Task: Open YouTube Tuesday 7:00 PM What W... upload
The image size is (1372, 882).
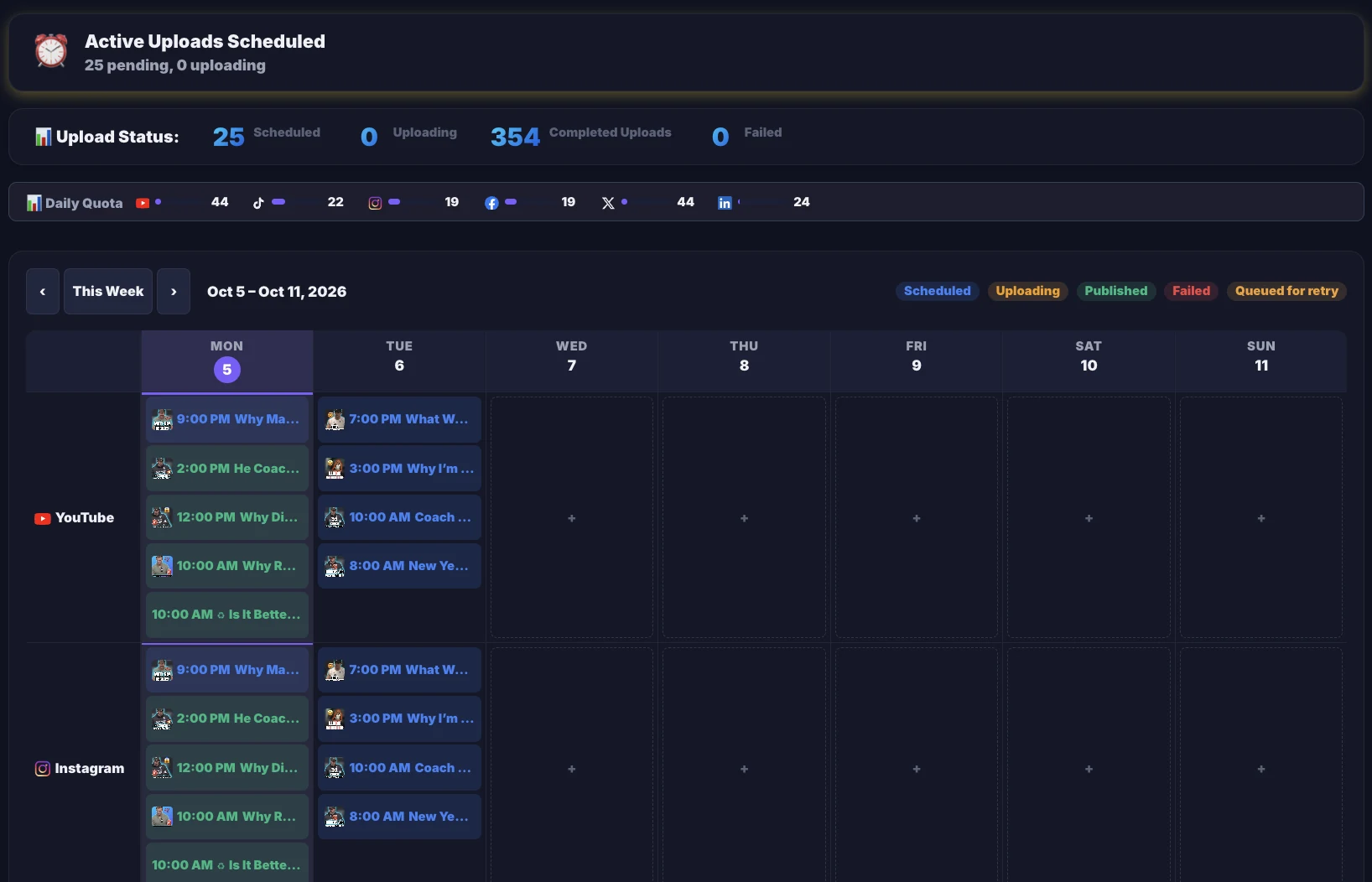Action: pyautogui.click(x=399, y=419)
